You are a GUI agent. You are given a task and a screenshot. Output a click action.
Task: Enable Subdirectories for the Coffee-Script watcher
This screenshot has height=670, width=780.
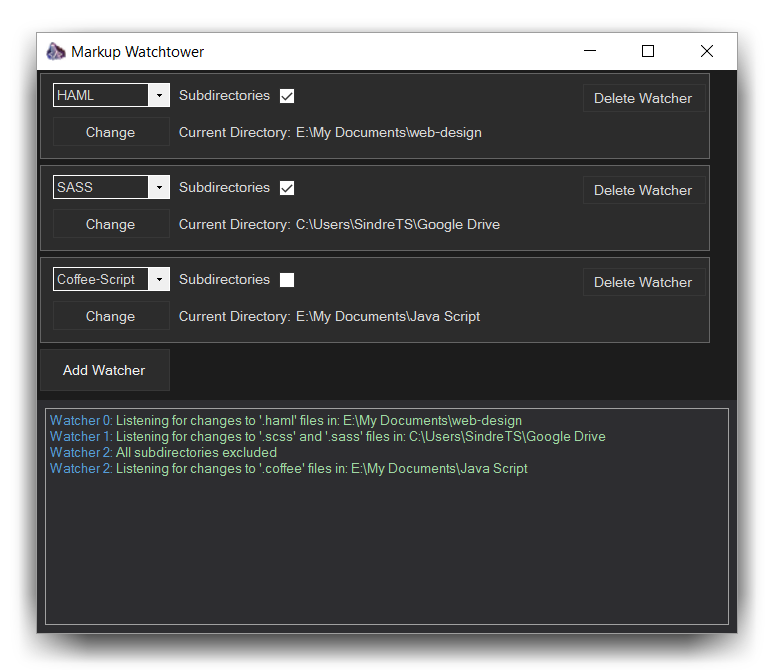(x=287, y=280)
